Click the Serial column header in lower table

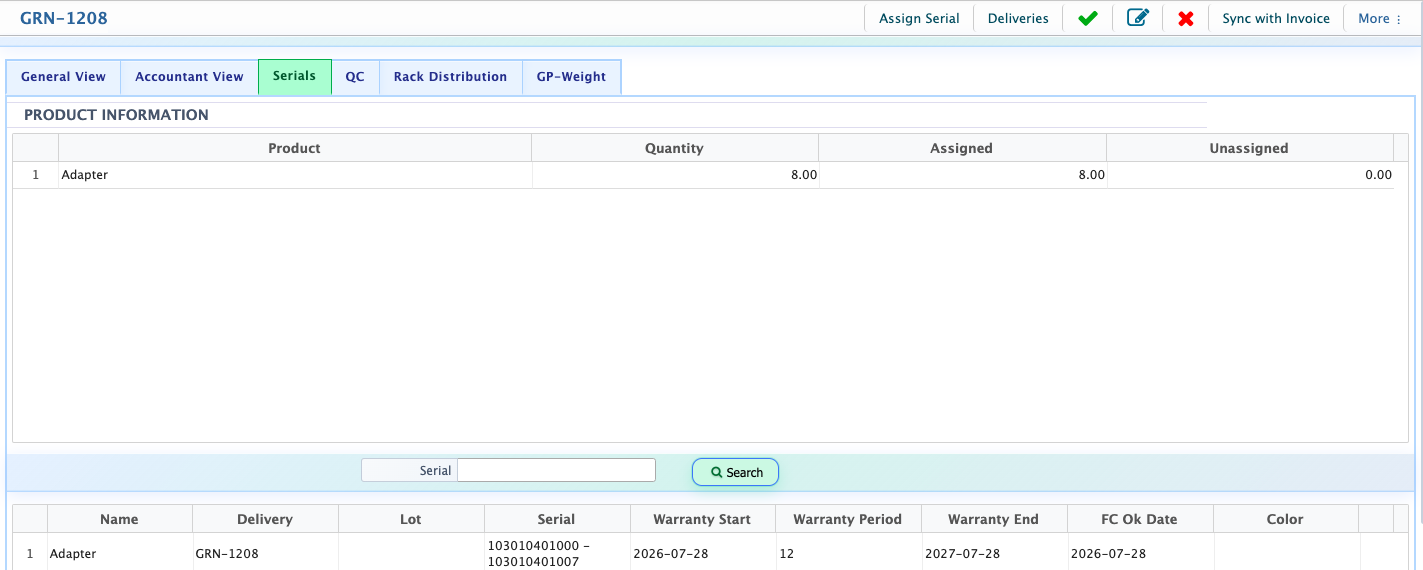coord(556,519)
